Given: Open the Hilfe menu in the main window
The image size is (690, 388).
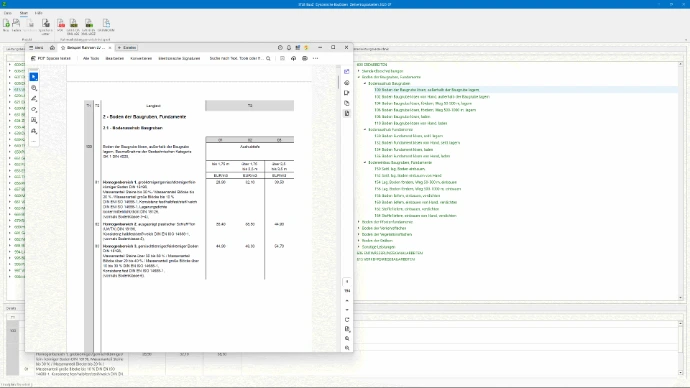Looking at the screenshot, I should tap(39, 13).
